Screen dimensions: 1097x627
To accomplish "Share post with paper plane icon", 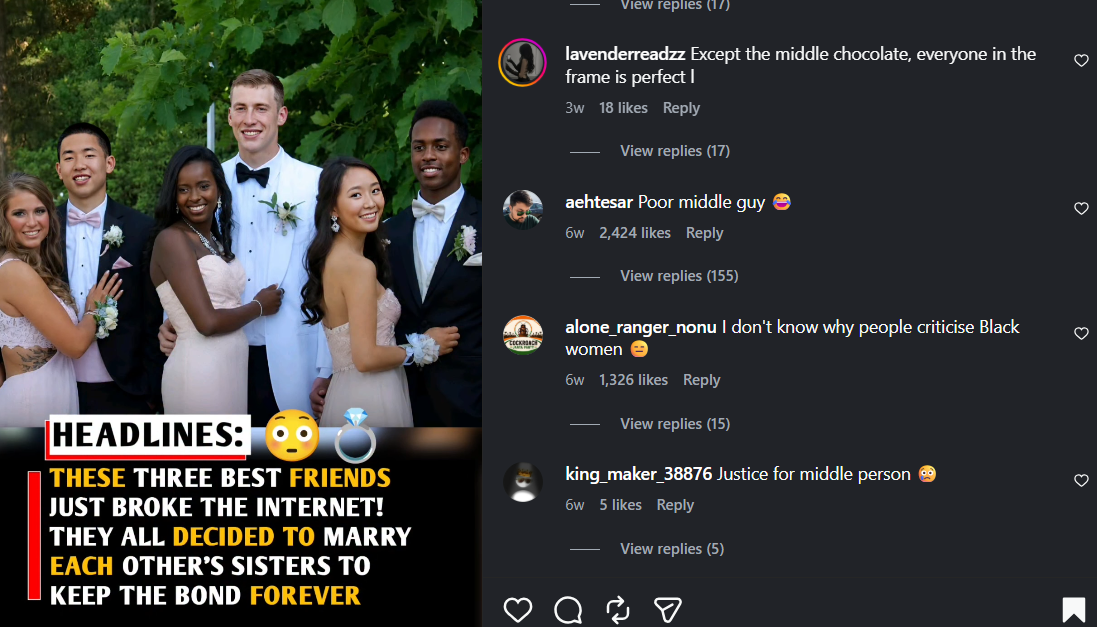I will (x=667, y=610).
